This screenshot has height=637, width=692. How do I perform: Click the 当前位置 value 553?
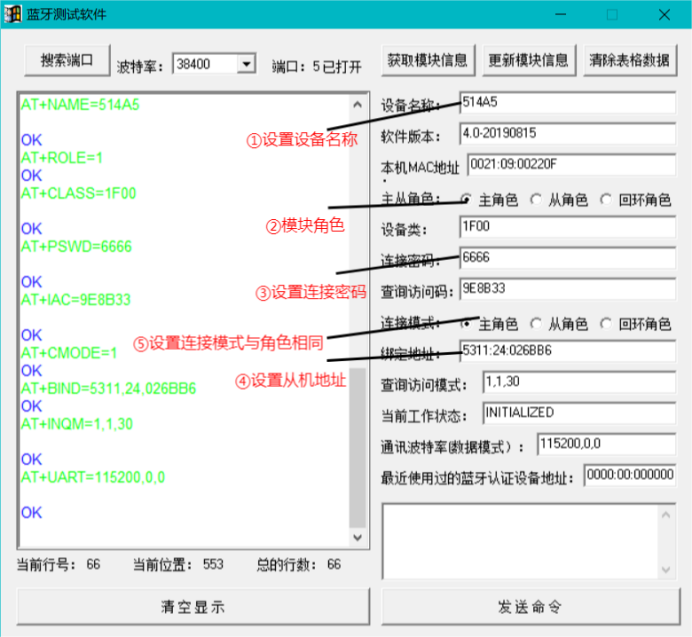point(213,565)
